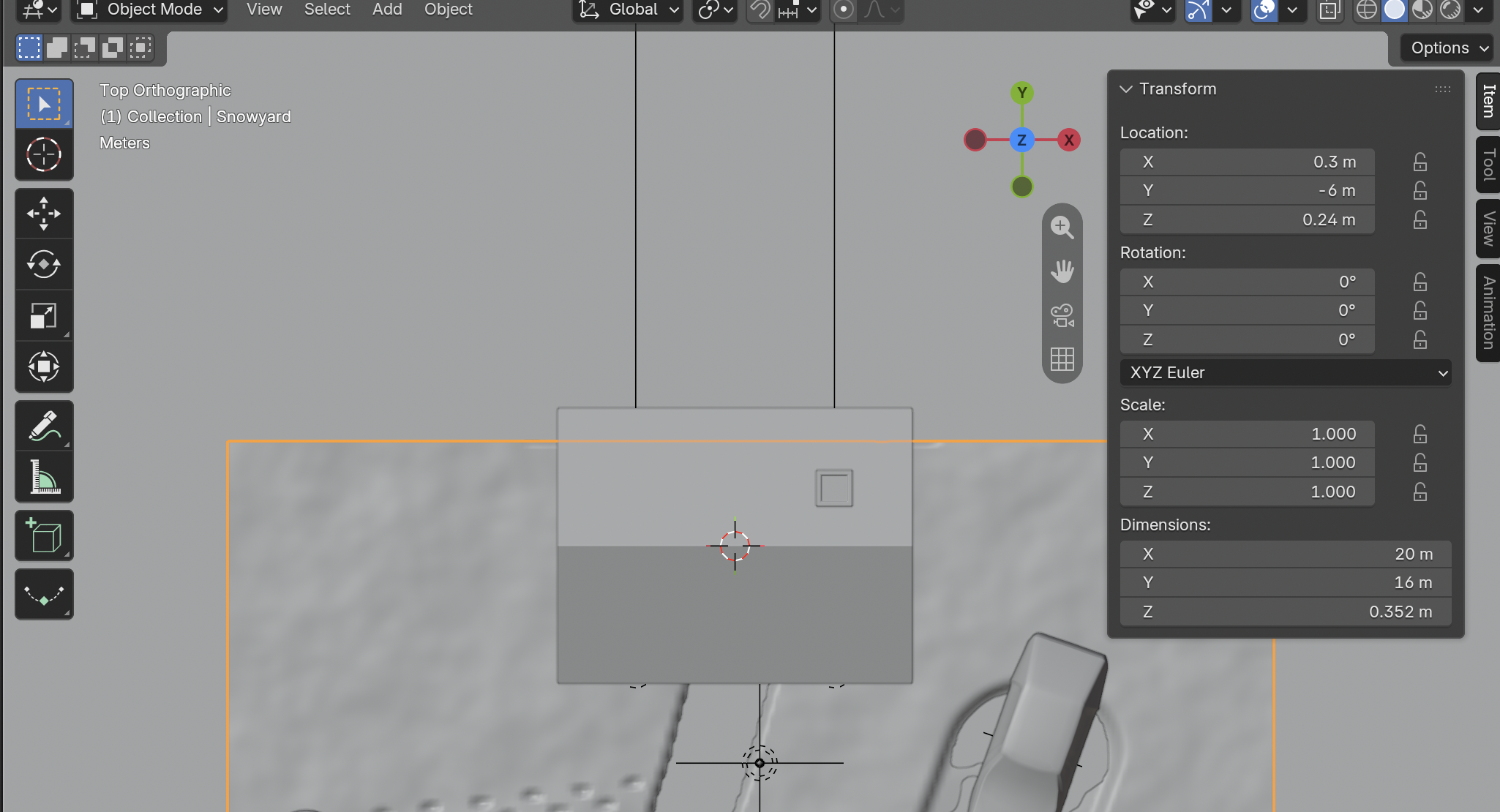Open the Add menu
The width and height of the screenshot is (1500, 812).
[x=387, y=10]
